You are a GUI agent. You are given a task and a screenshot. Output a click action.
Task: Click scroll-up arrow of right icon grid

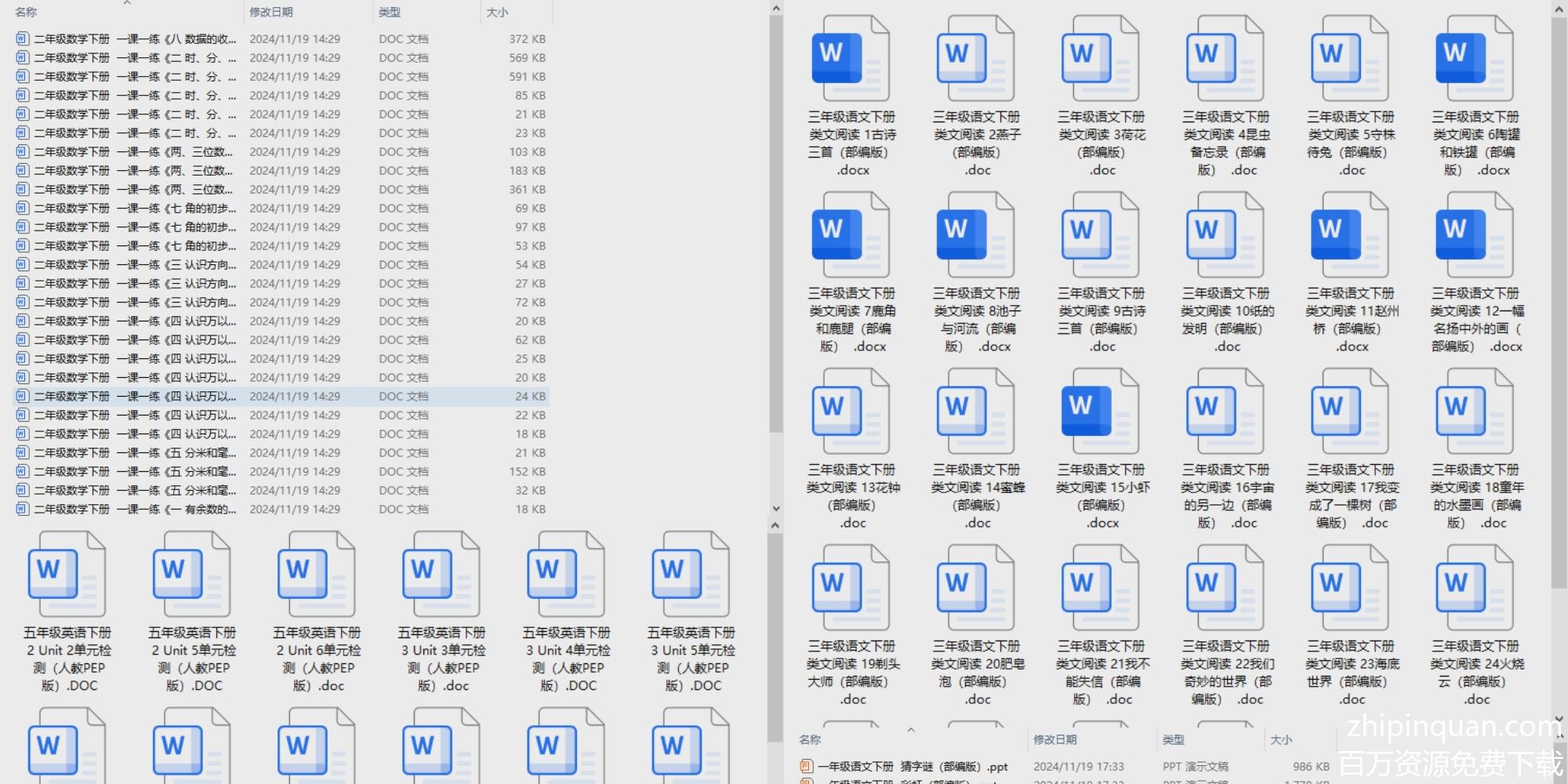1559,9
